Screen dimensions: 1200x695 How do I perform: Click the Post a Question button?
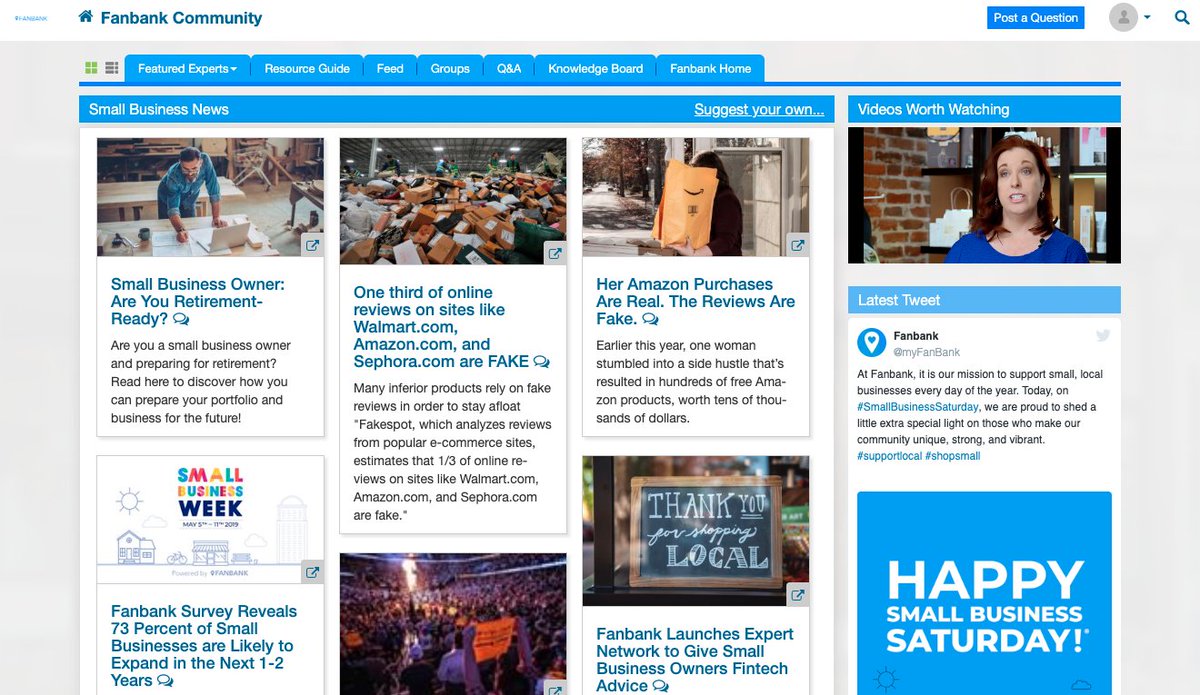1035,18
